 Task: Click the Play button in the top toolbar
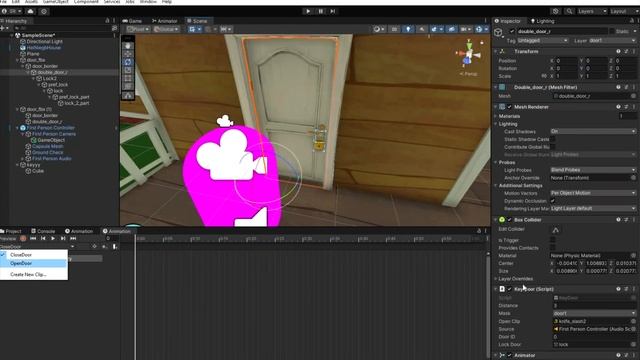[308, 11]
